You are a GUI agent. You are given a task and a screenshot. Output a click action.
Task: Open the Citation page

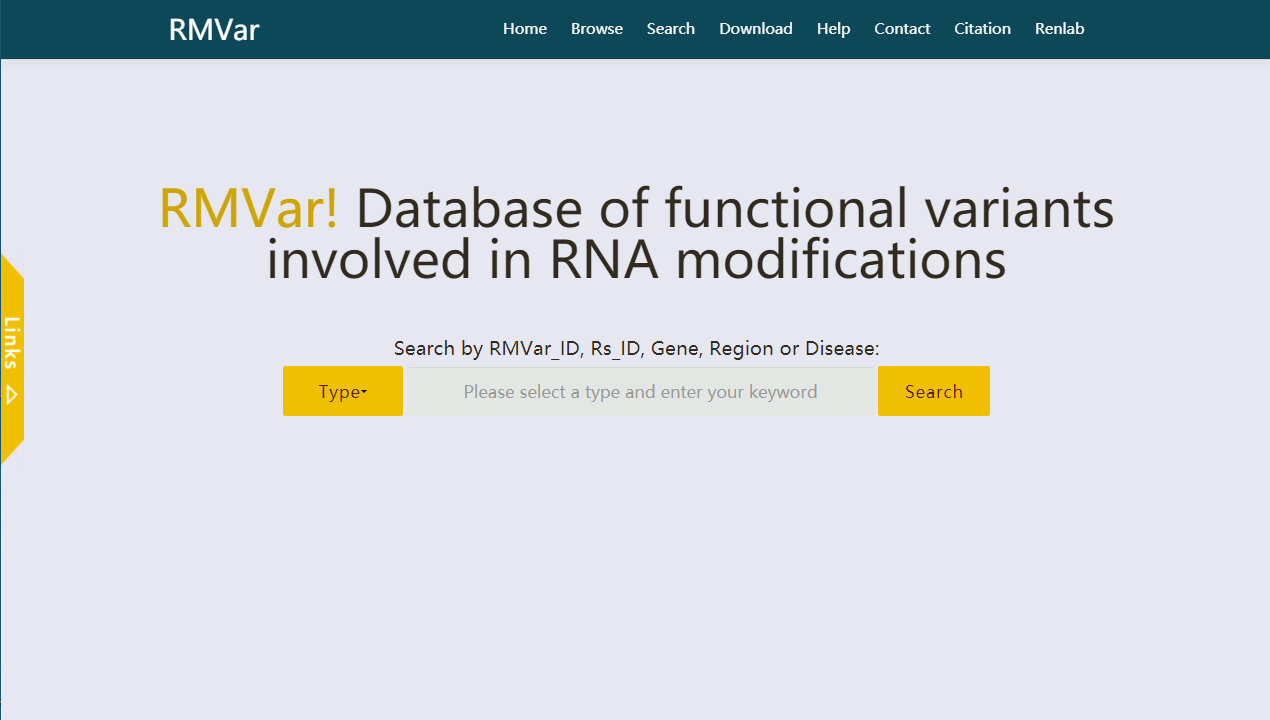pos(982,29)
